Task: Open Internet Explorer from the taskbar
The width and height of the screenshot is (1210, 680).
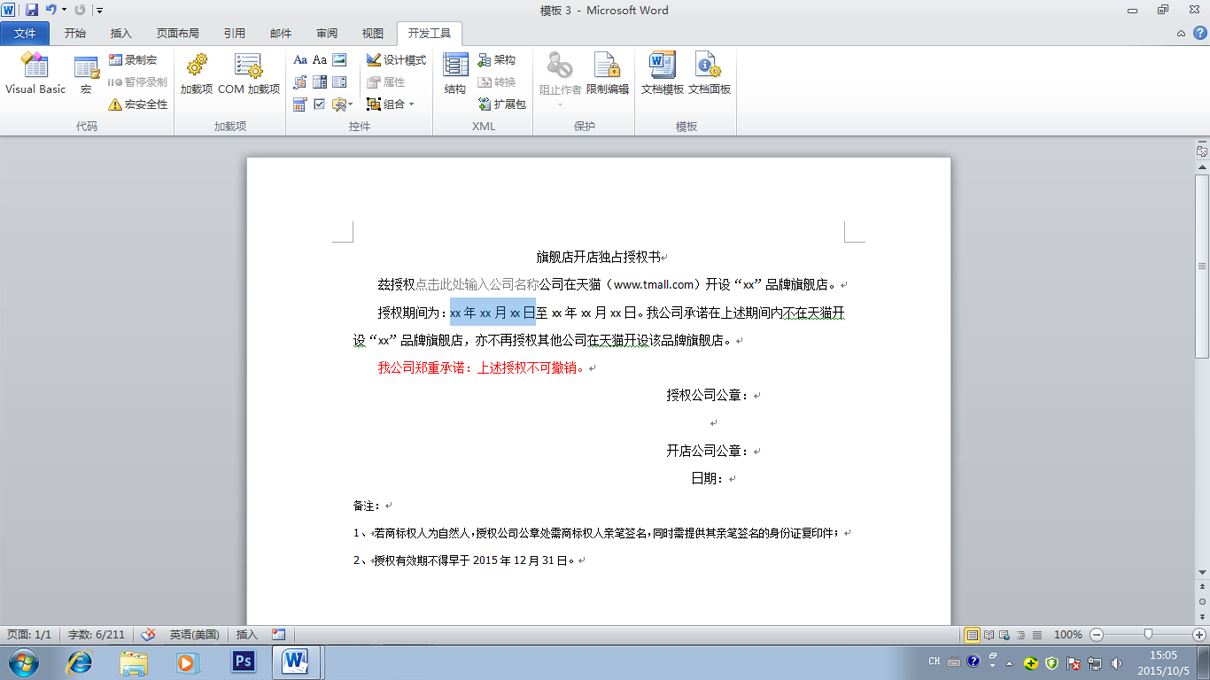Action: pos(79,662)
